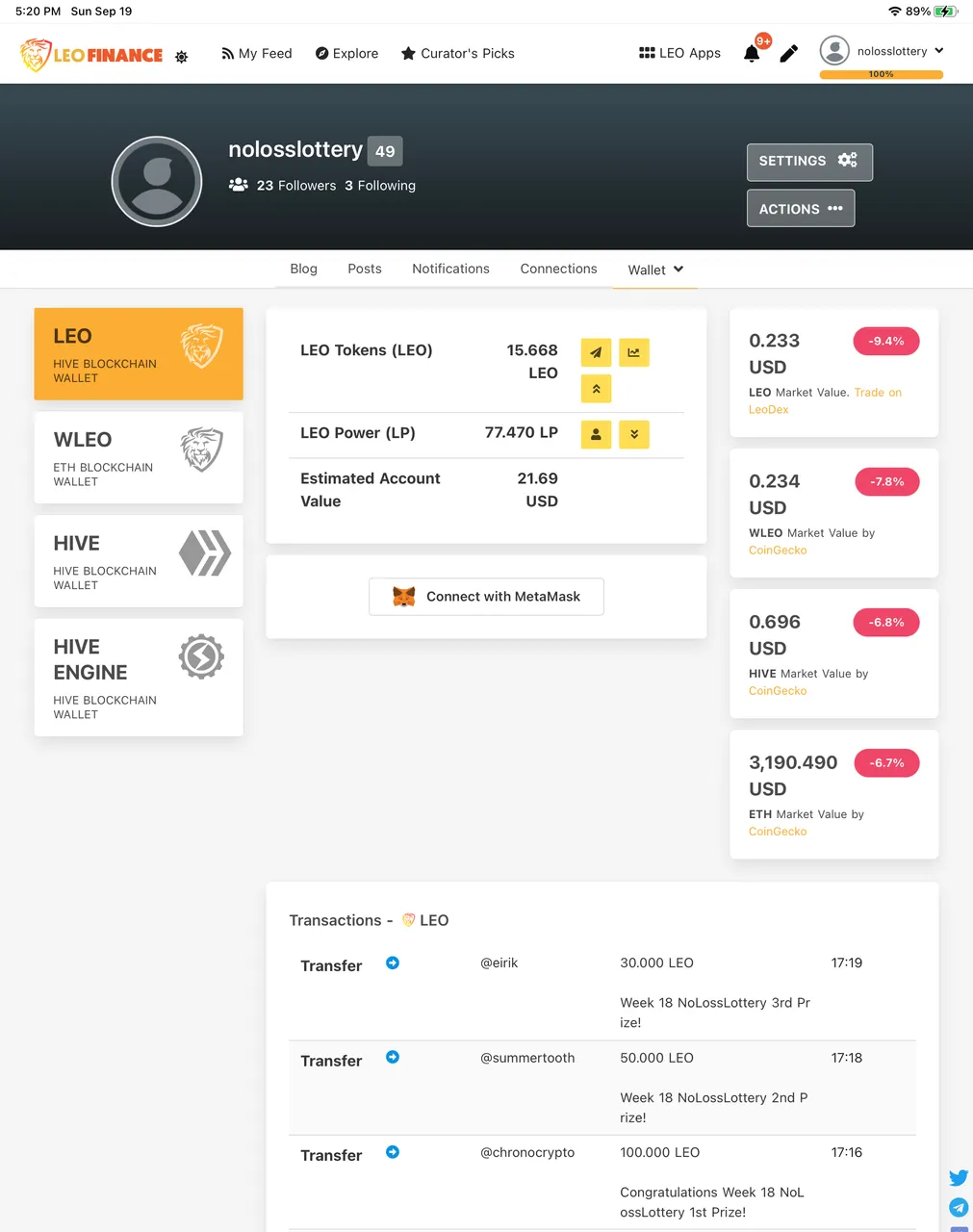This screenshot has height=1232, width=973.
Task: Click the 100% voting power bar
Action: 882,74
